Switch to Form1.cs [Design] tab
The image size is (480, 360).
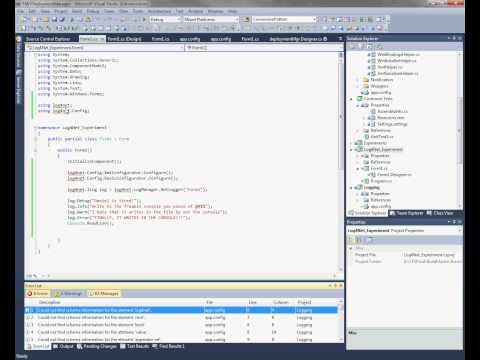tap(124, 39)
